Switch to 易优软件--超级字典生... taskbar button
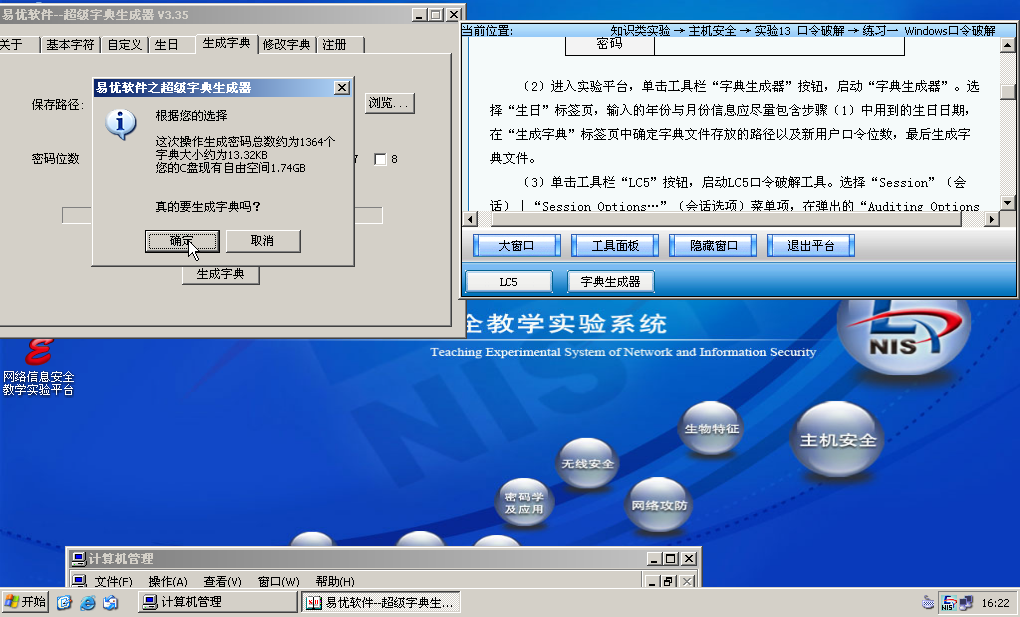Screen dimensions: 1020x617 (382, 602)
